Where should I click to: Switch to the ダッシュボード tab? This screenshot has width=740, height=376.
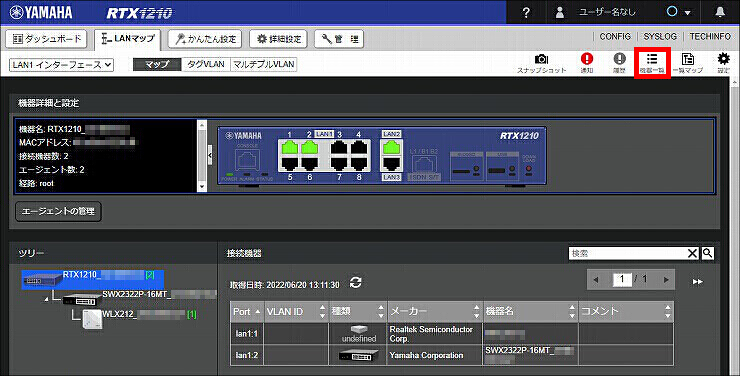click(46, 39)
